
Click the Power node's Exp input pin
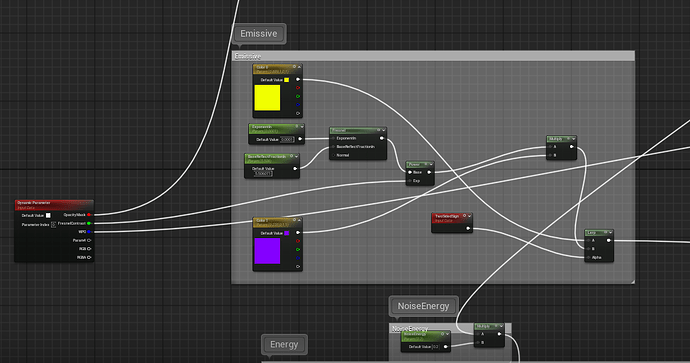tap(410, 181)
